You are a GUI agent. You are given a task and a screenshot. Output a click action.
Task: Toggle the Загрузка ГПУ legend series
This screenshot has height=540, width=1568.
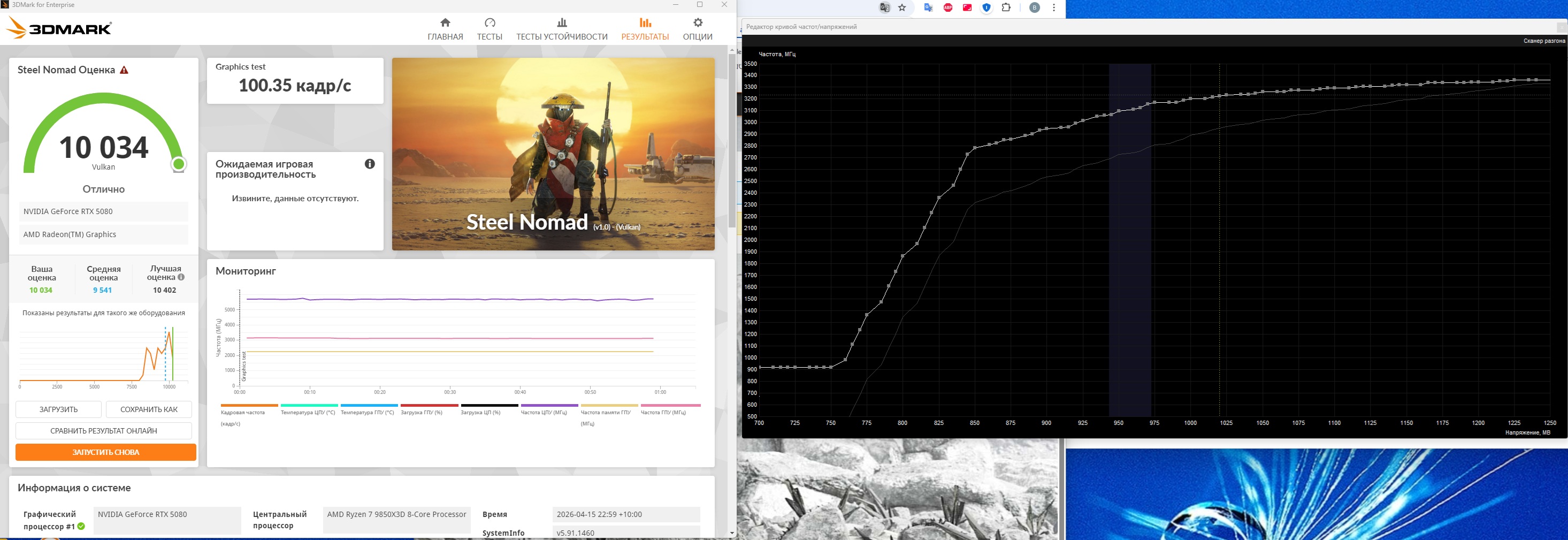point(429,410)
